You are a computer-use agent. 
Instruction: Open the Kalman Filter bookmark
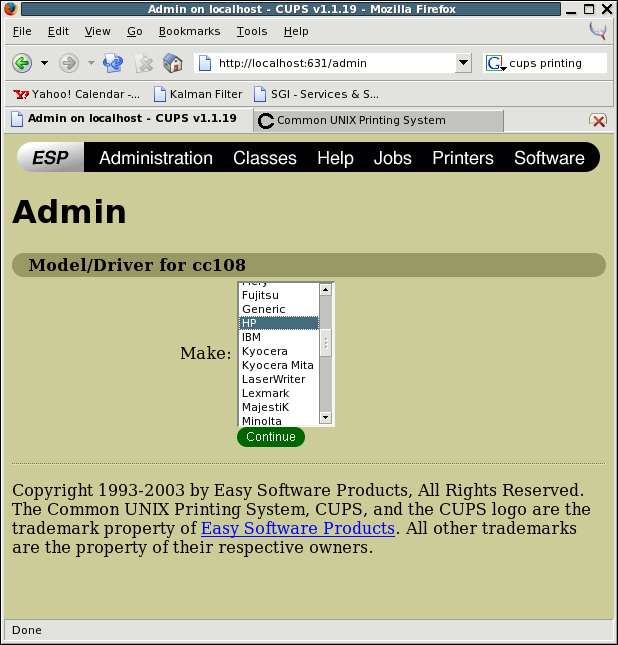(x=198, y=94)
